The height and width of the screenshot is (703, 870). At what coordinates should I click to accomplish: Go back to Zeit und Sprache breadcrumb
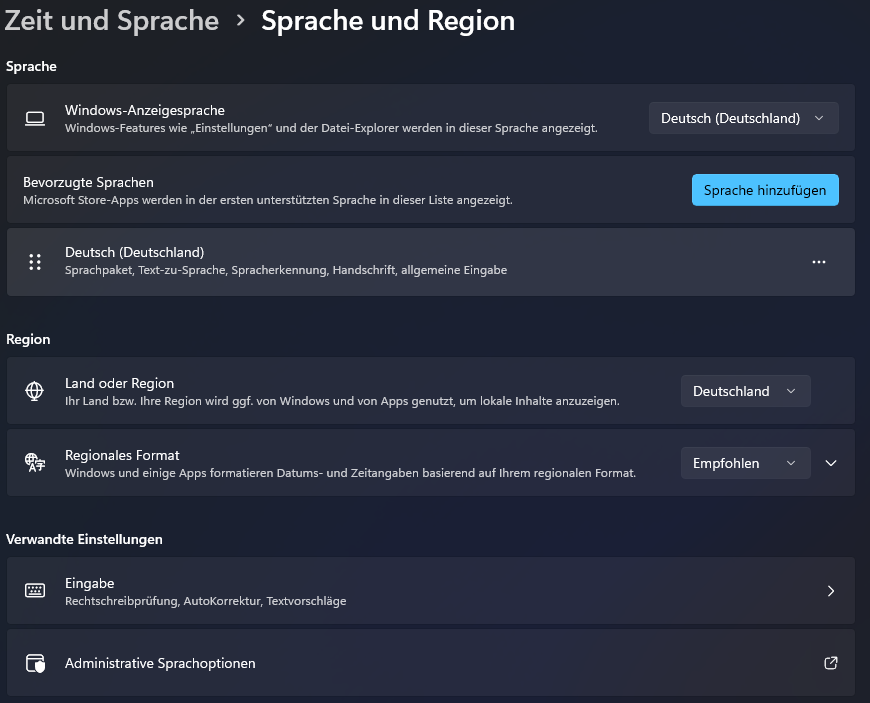[112, 20]
